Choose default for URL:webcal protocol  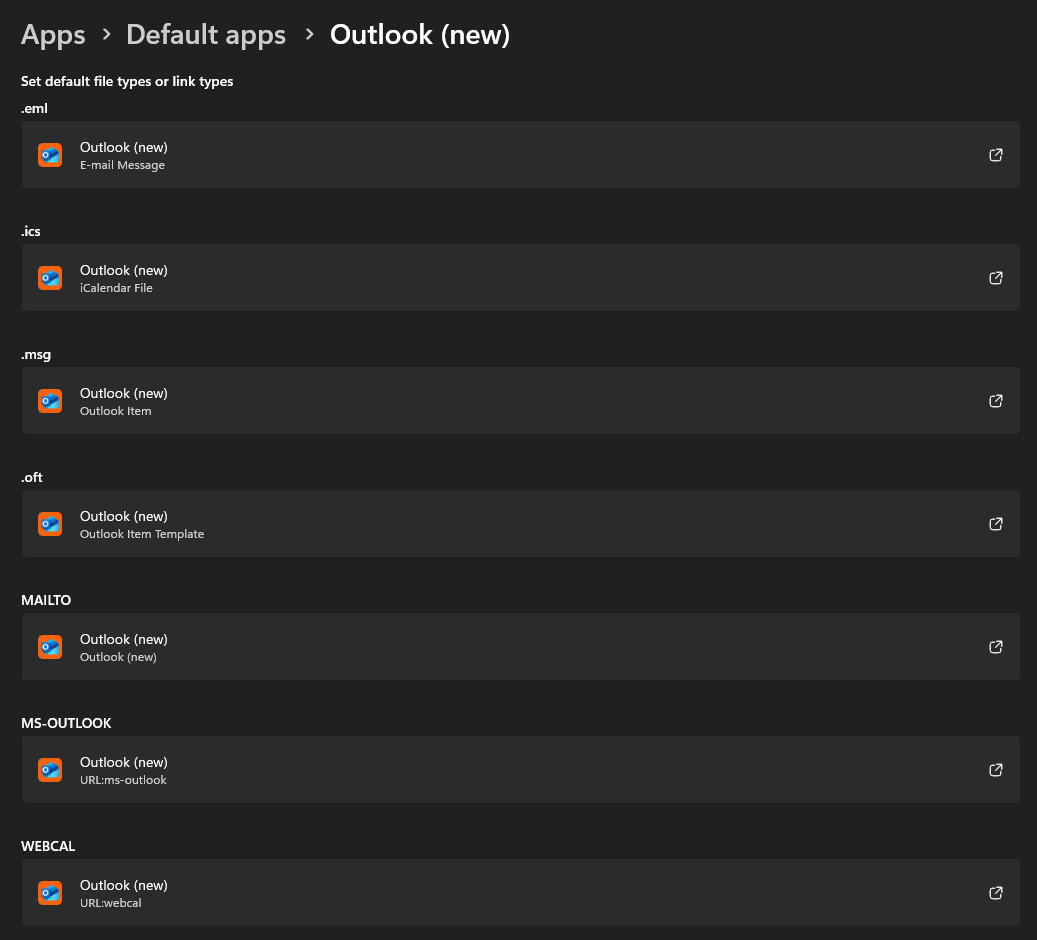520,893
